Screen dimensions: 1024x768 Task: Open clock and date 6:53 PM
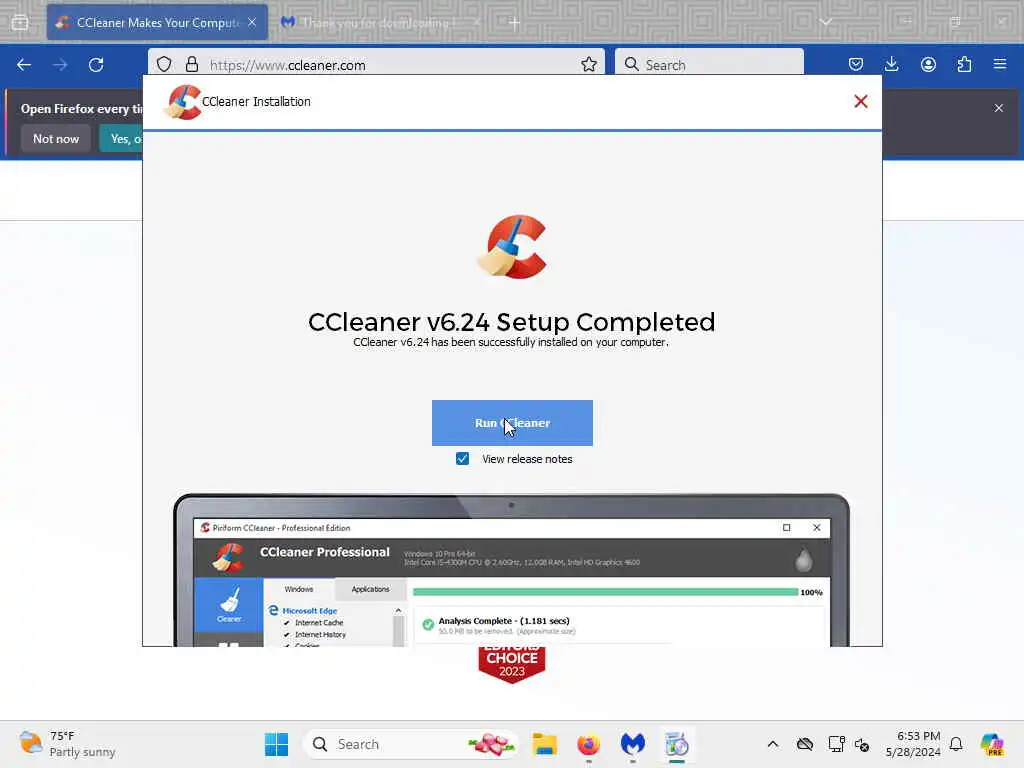pos(913,744)
